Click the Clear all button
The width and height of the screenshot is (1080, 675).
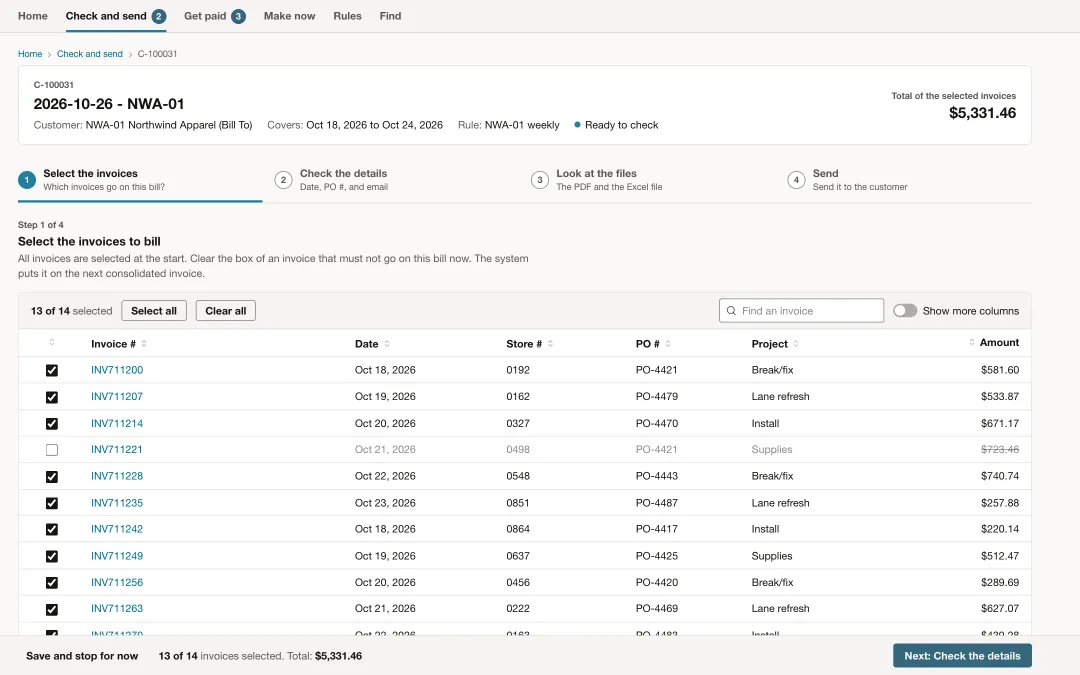point(225,311)
